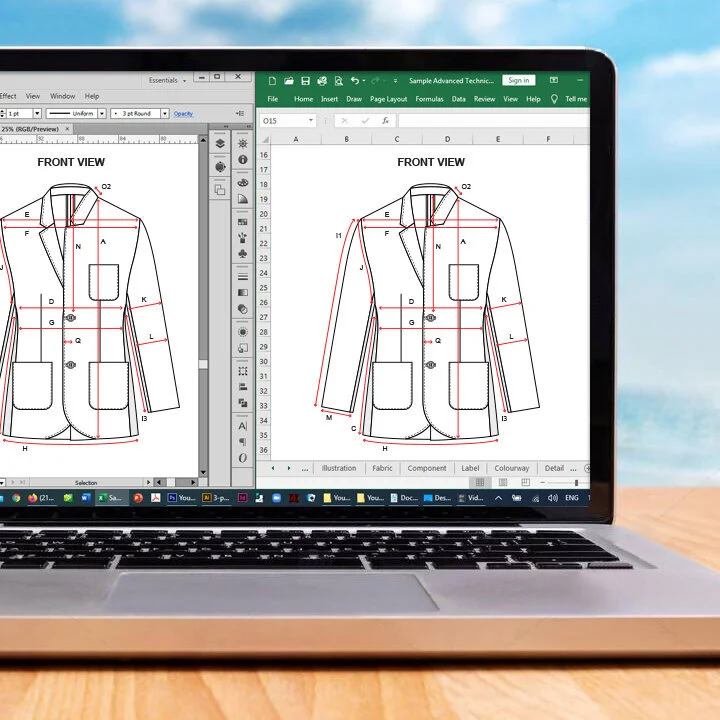The image size is (720, 720).
Task: Select column C header in Excel
Action: tap(397, 139)
